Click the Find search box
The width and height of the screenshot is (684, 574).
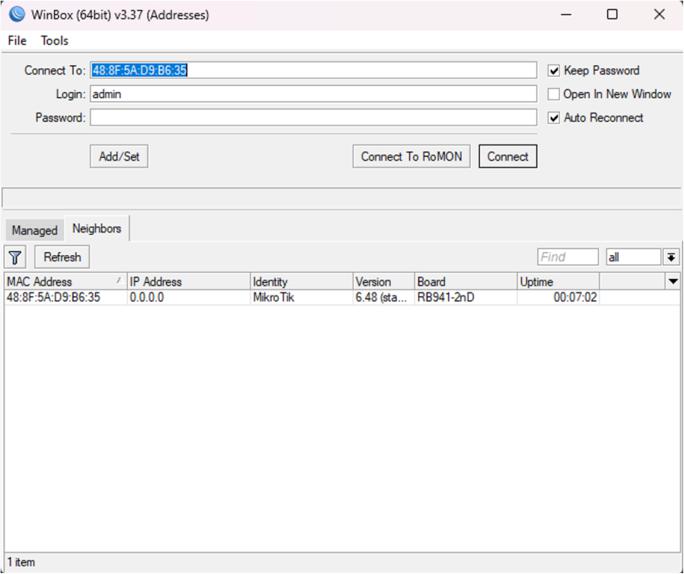click(567, 257)
